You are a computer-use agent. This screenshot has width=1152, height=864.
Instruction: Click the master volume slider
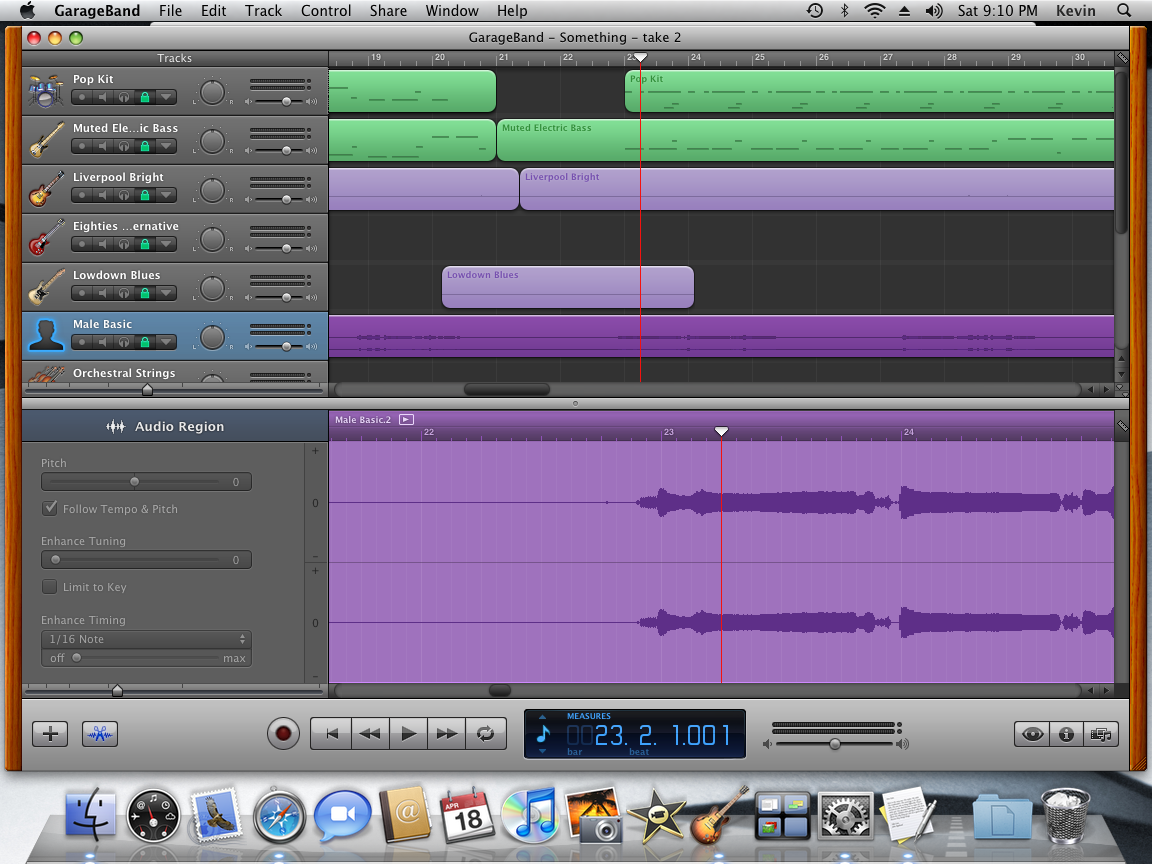pyautogui.click(x=835, y=742)
